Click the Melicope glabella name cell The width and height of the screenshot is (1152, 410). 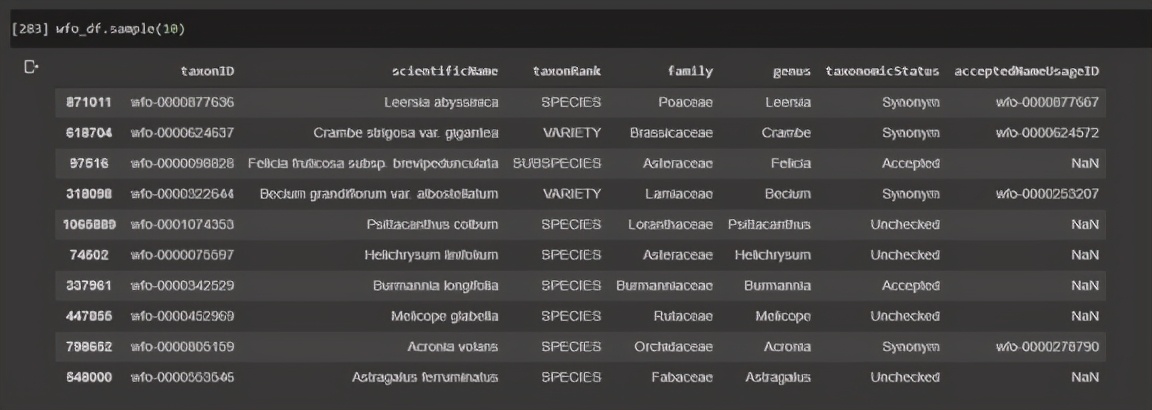(x=444, y=316)
